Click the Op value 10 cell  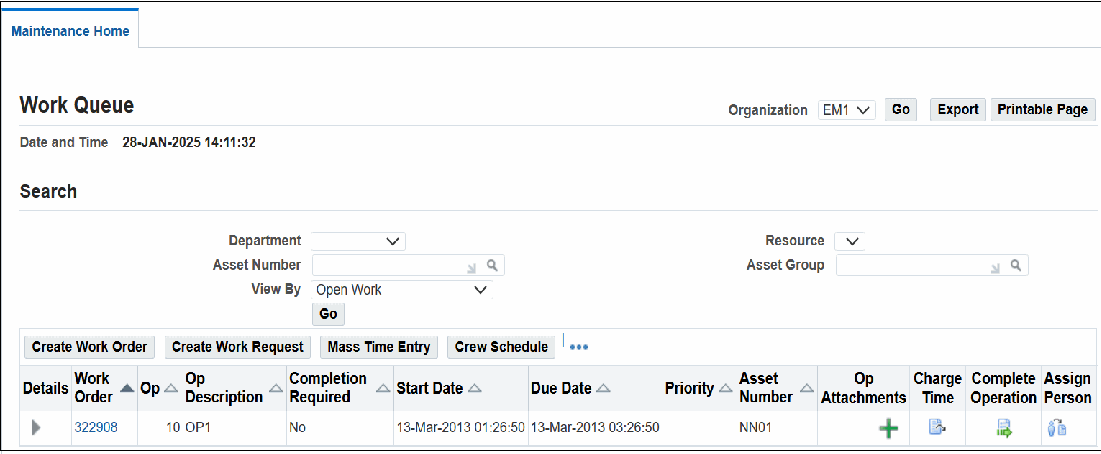click(173, 427)
